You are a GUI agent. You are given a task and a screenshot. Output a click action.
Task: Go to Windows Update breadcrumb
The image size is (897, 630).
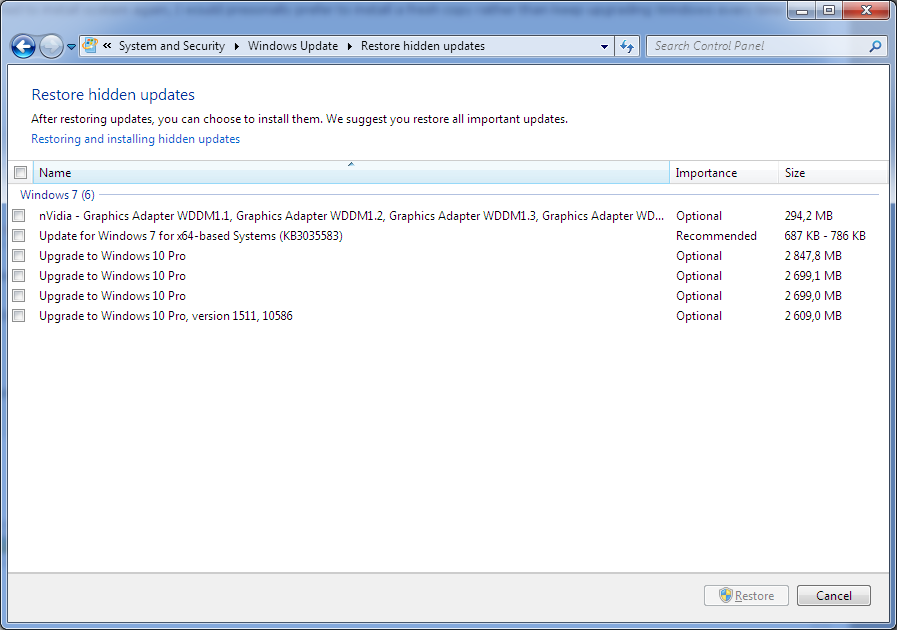[x=293, y=46]
